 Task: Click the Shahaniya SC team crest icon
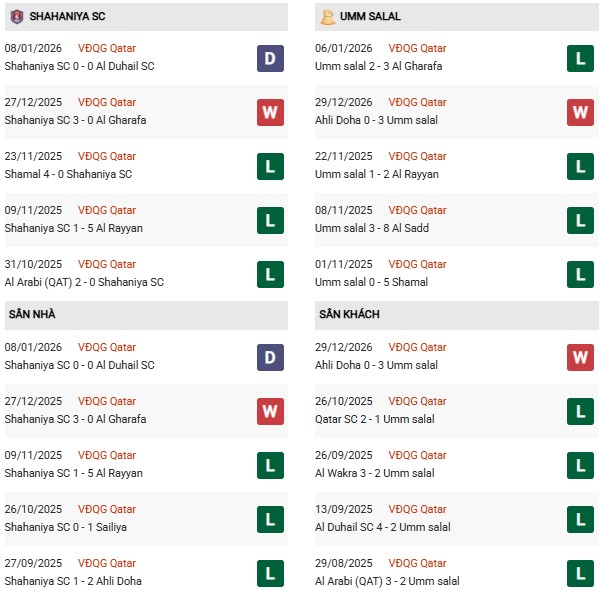[17, 17]
